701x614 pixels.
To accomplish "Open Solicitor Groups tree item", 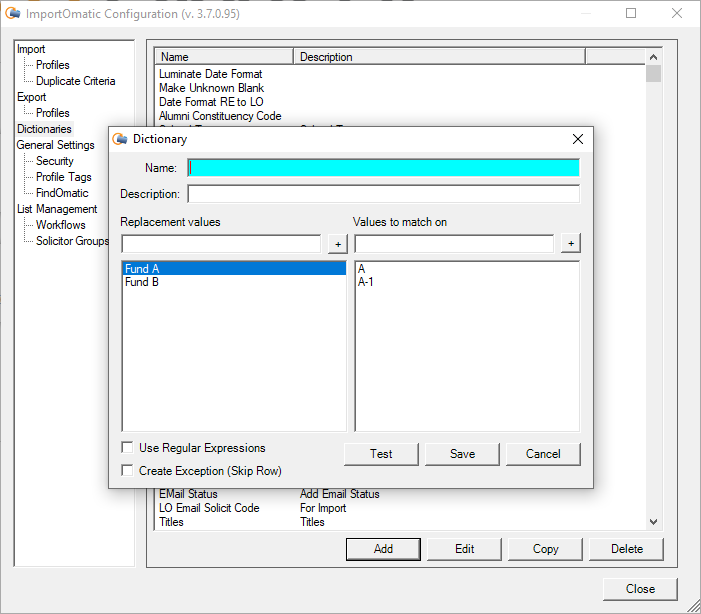I will coord(72,241).
